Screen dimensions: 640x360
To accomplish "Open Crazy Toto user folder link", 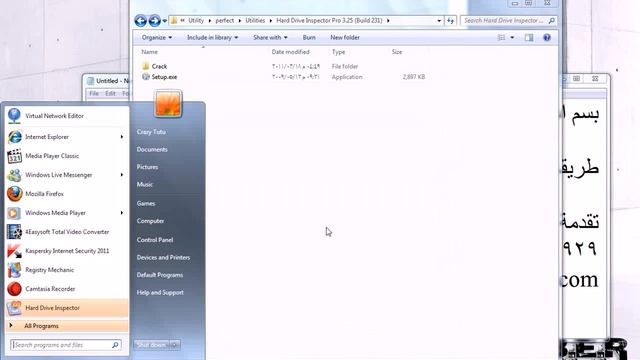I will 151,132.
